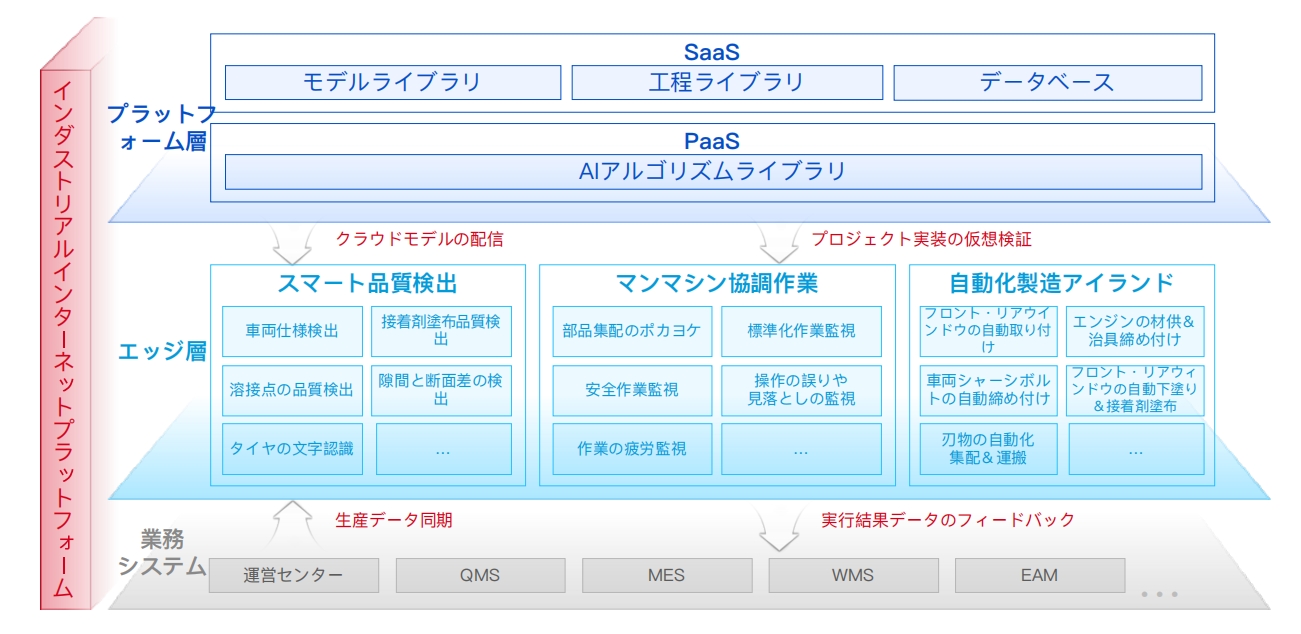Image resolution: width=1301 pixels, height=634 pixels.
Task: Open the WMS system box
Action: tap(853, 575)
